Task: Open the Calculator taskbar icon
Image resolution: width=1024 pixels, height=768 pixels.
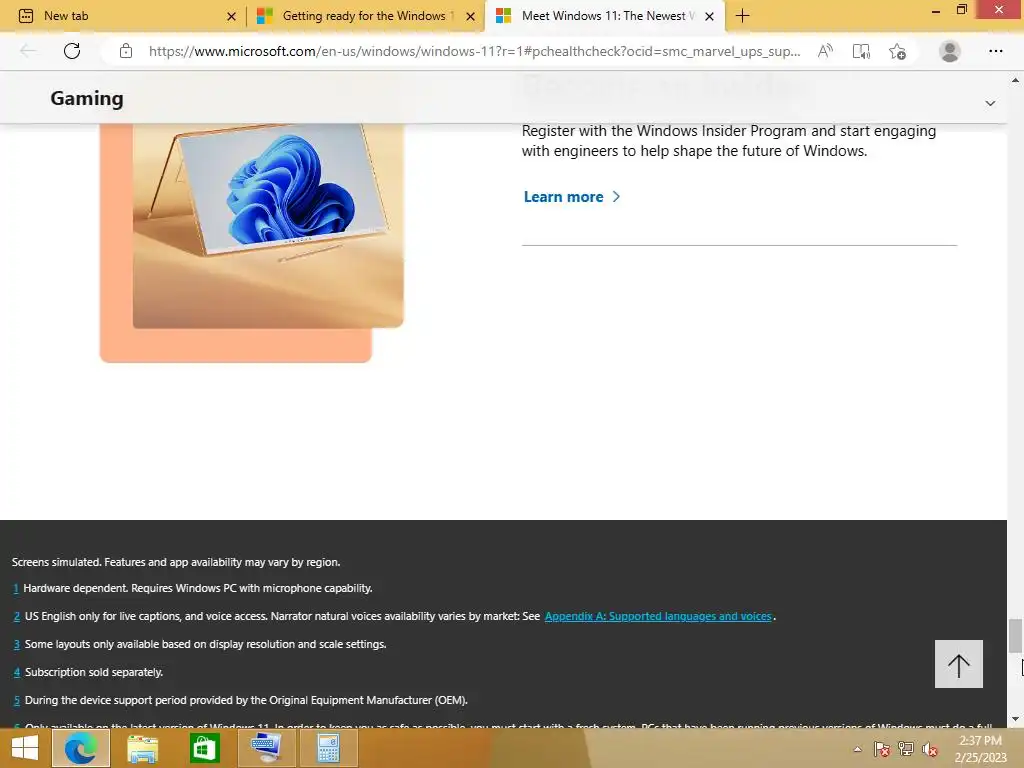Action: coord(328,748)
